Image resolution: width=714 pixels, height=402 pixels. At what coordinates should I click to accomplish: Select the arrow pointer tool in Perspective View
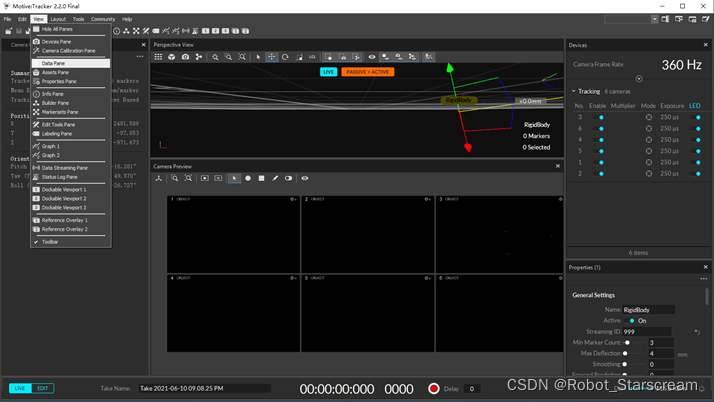coord(258,57)
